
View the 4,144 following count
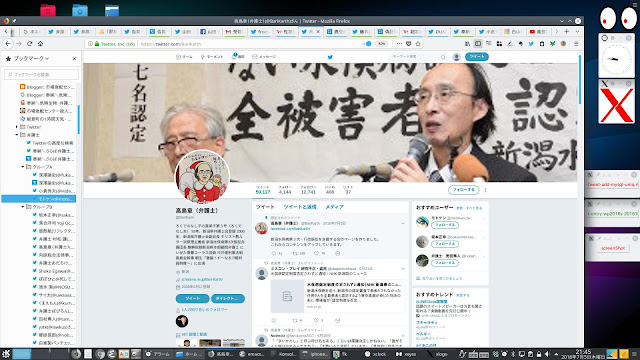click(x=285, y=190)
